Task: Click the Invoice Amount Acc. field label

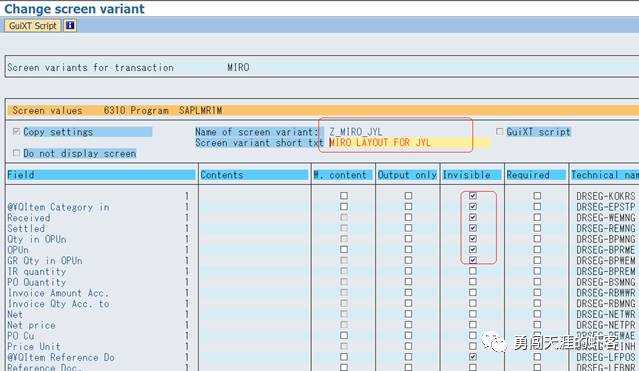Action: (x=58, y=293)
